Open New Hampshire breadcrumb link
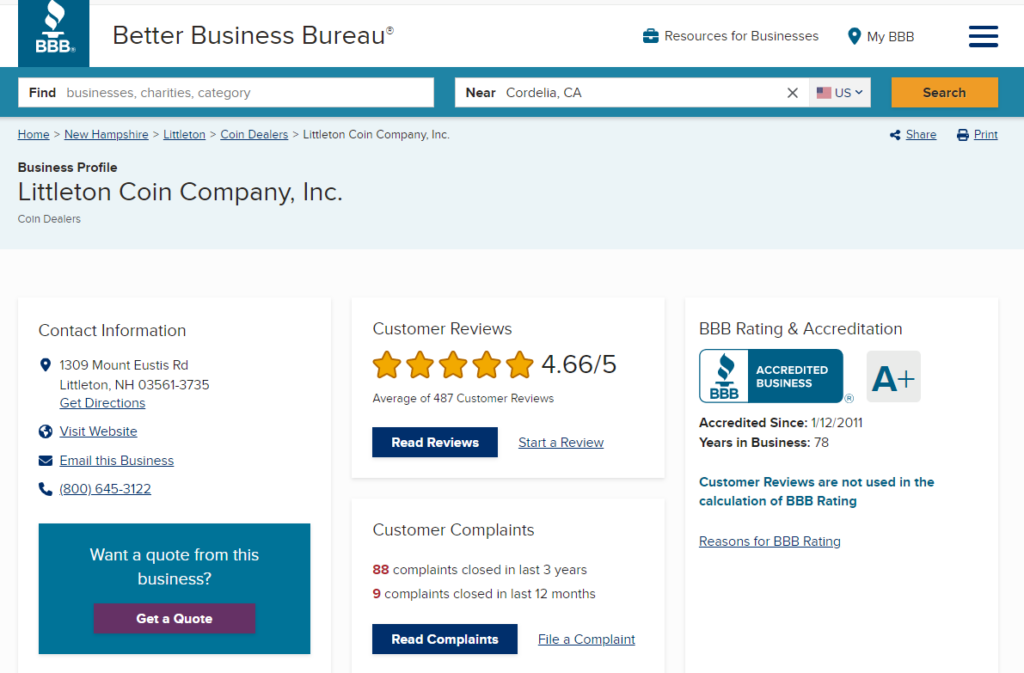1024x673 pixels. point(106,134)
